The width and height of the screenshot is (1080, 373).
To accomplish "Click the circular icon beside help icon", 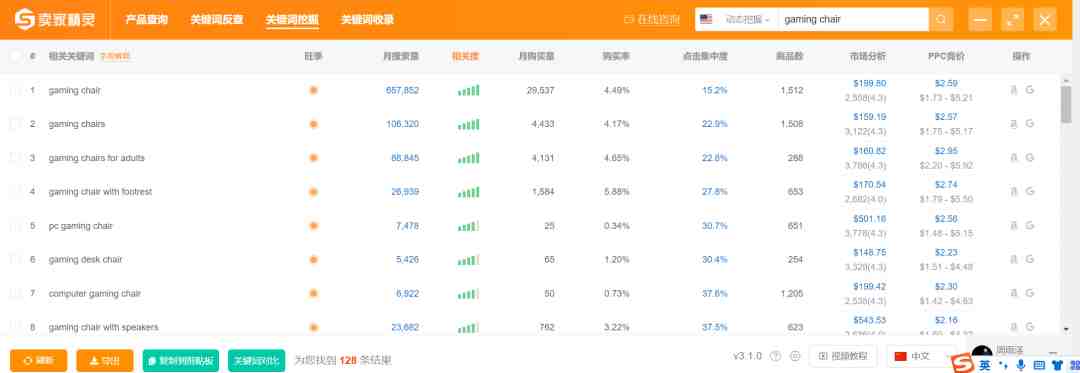I will (795, 356).
